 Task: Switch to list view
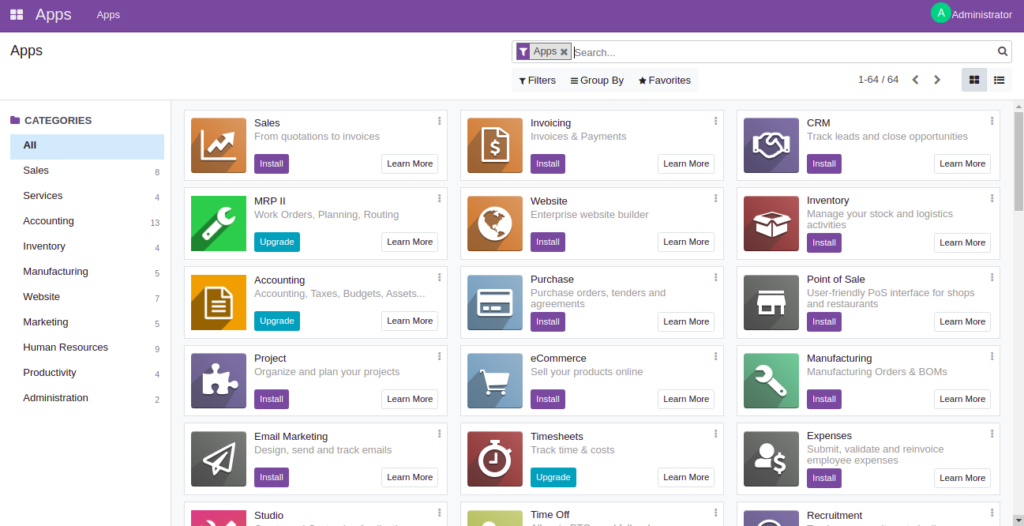click(x=999, y=80)
